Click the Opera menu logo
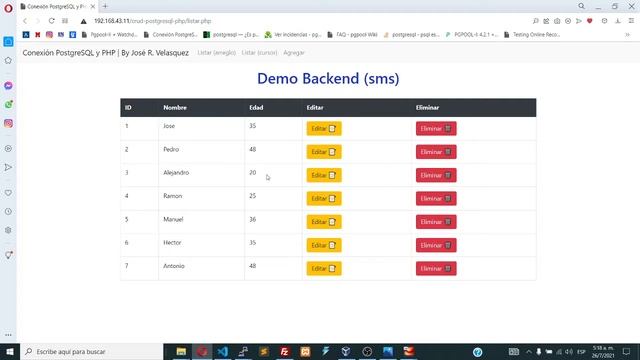This screenshot has height=360, width=640. (8, 8)
